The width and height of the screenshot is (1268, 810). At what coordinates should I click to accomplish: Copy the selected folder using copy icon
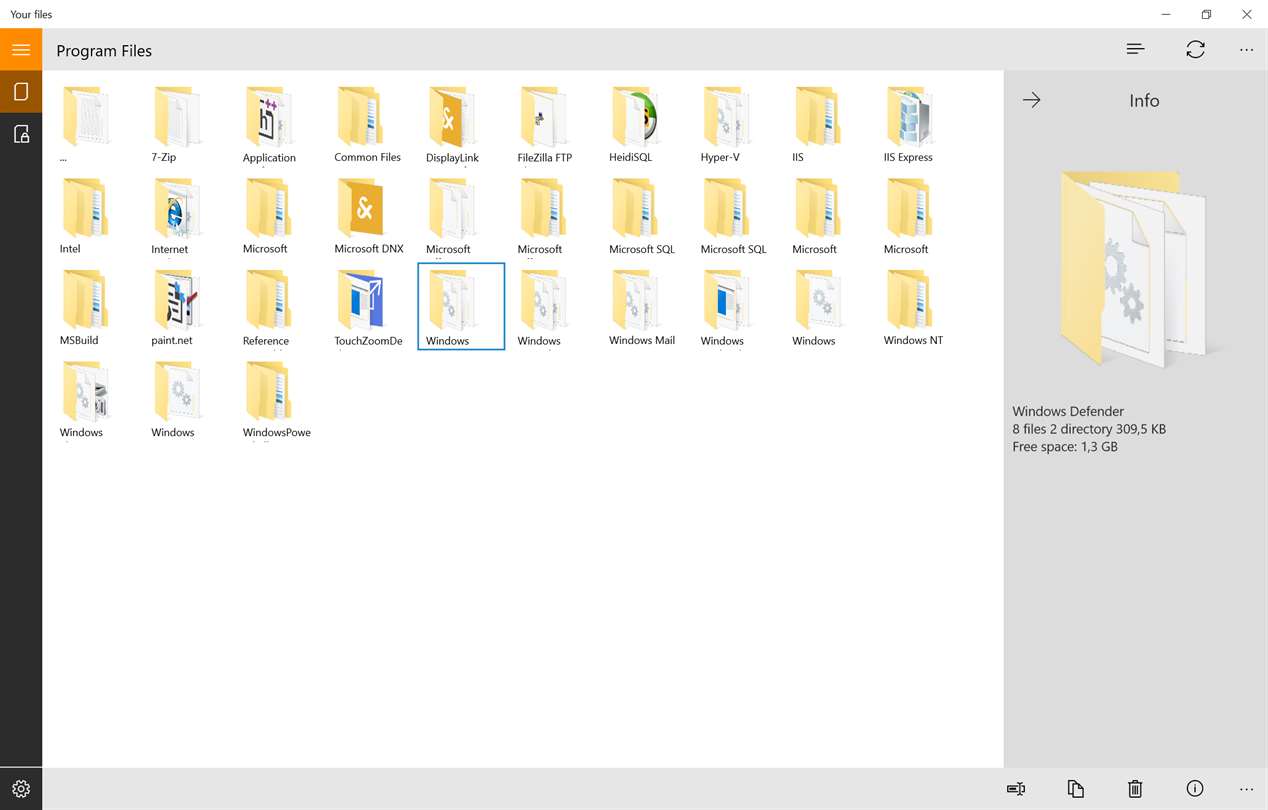point(1076,789)
